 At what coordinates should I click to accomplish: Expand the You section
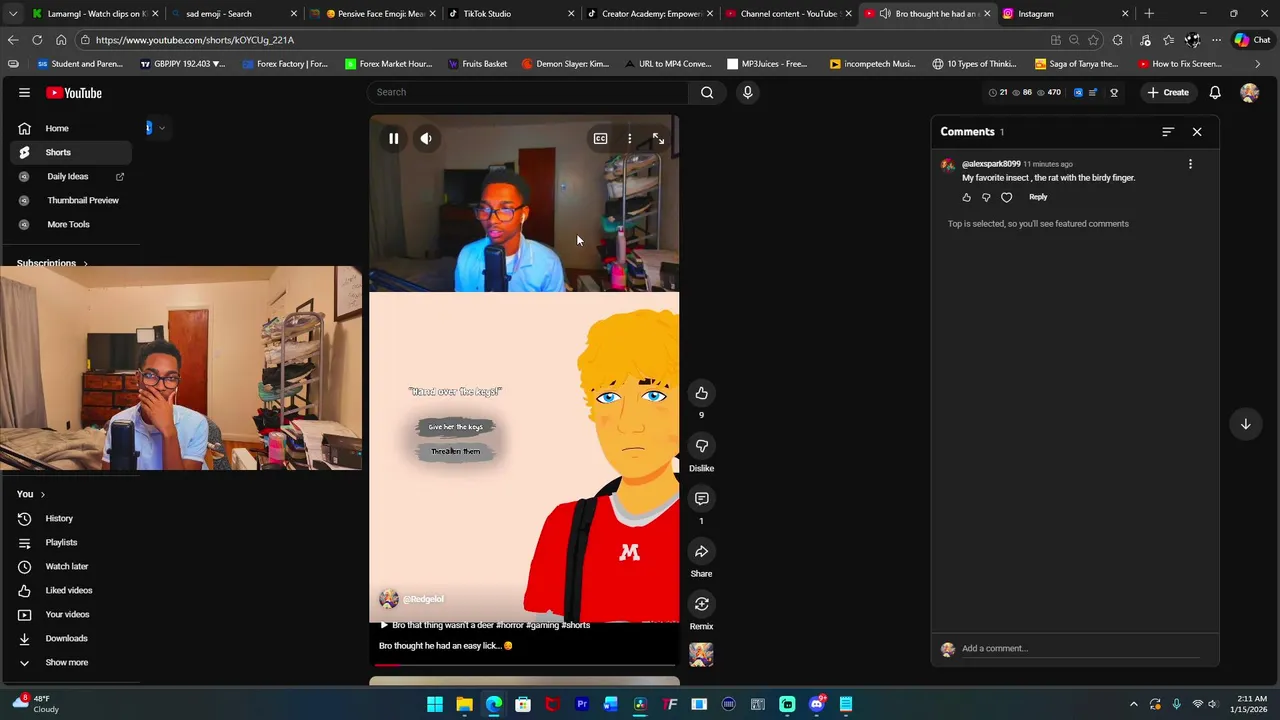[x=31, y=494]
